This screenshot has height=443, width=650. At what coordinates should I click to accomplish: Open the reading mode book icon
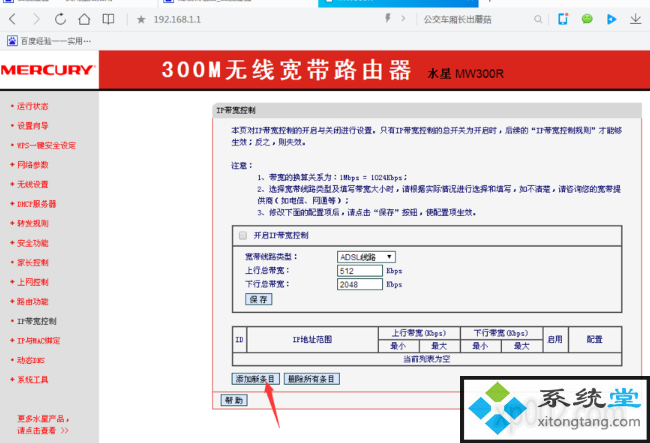108,19
